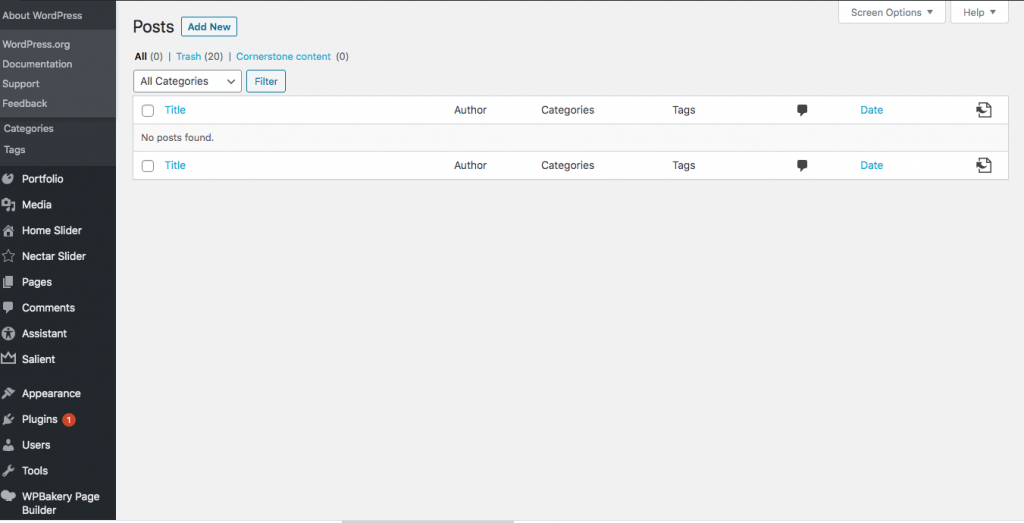
Task: Expand the Help panel
Action: 979,12
